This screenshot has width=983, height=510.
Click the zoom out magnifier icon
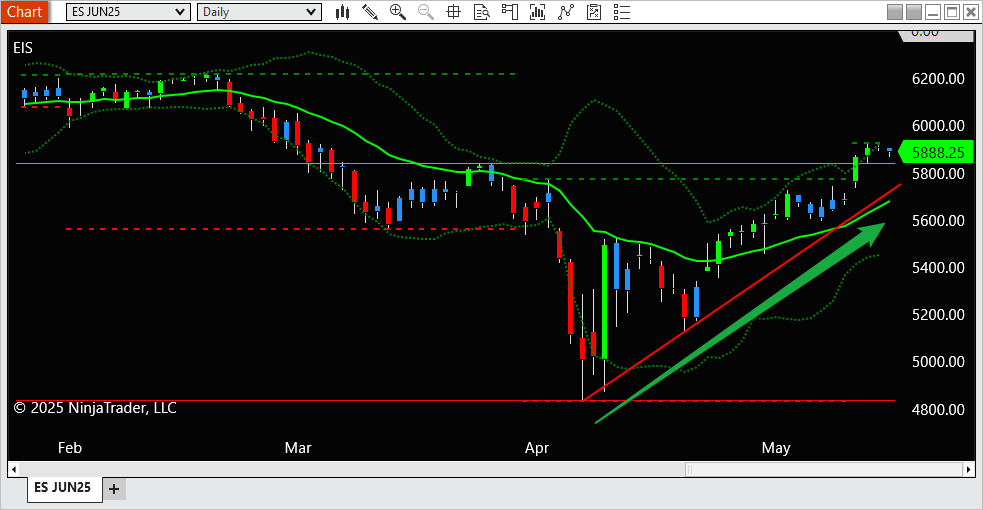click(x=426, y=12)
